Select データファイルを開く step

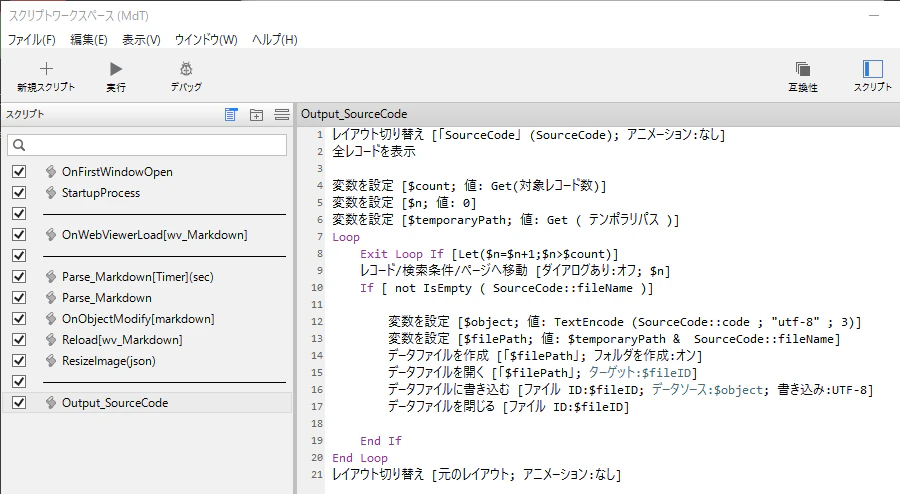[543, 373]
